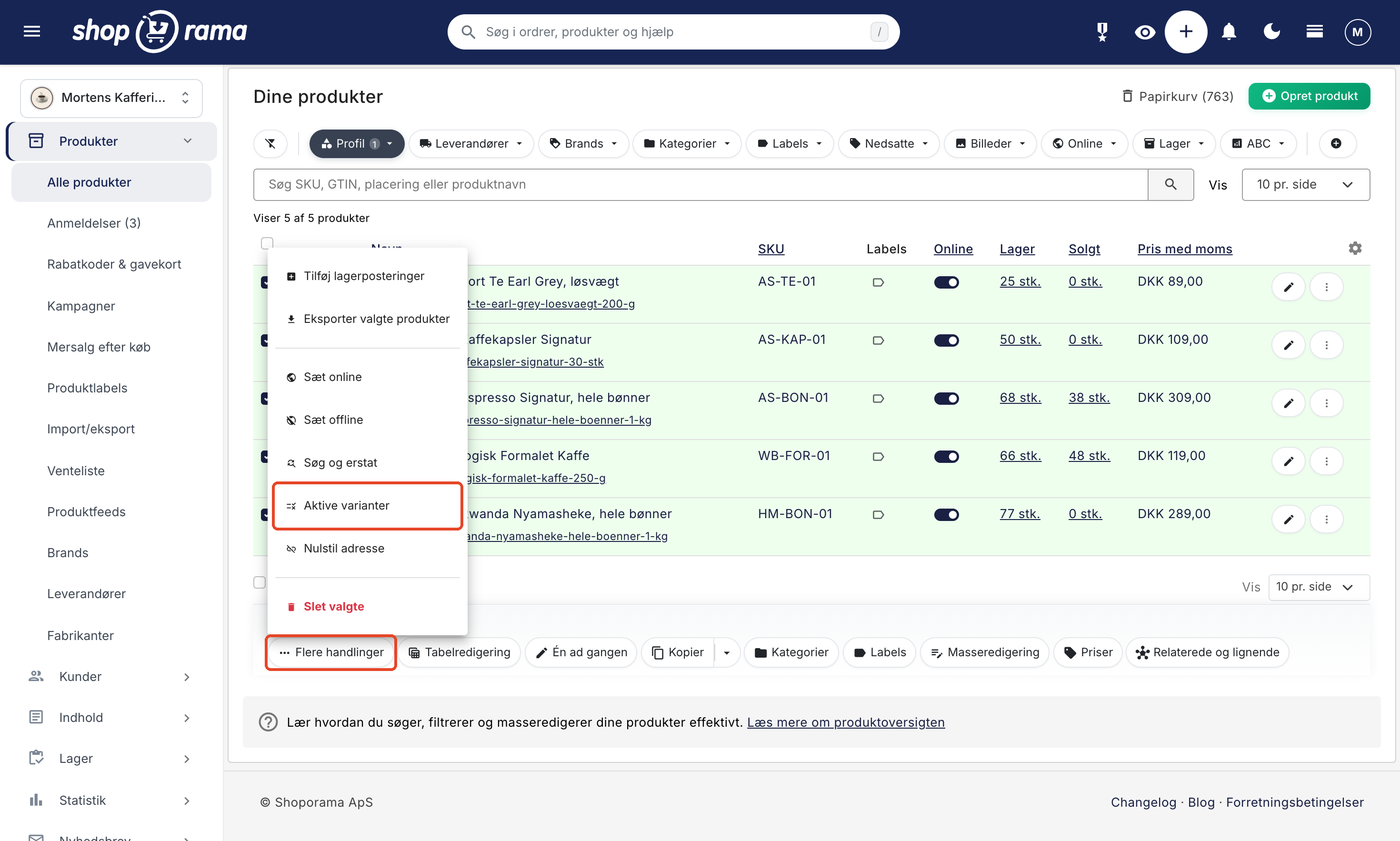Open the user avatar M menu
Screen dimensions: 1400x841
1357,32
